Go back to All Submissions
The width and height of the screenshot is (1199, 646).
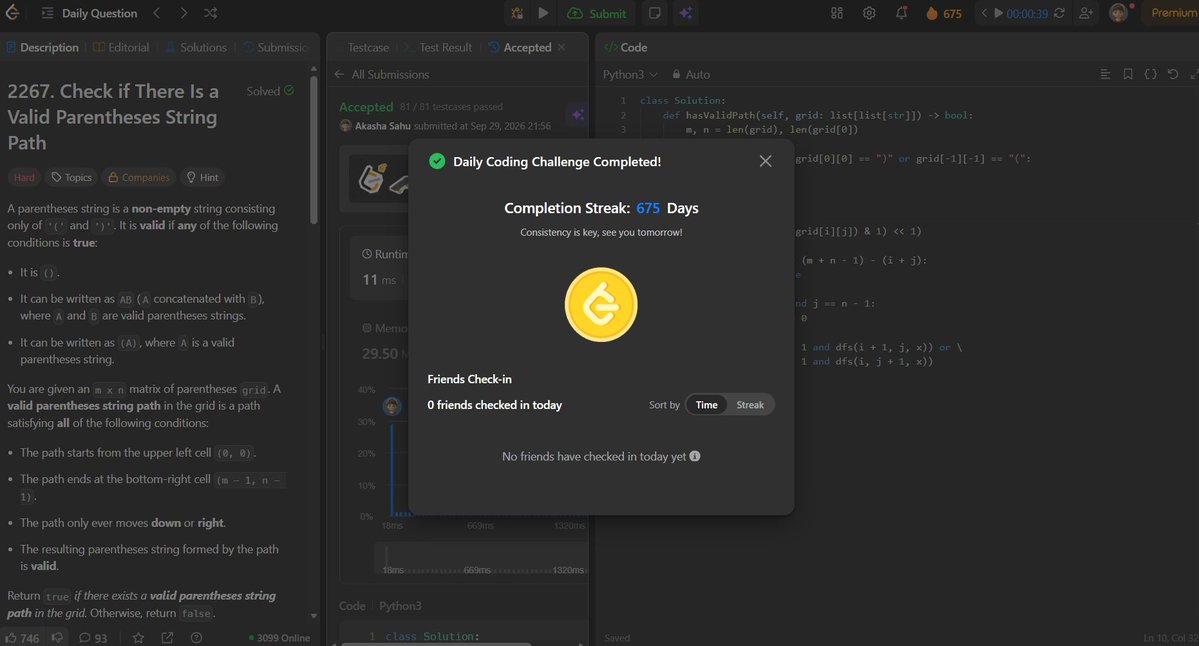[x=382, y=74]
